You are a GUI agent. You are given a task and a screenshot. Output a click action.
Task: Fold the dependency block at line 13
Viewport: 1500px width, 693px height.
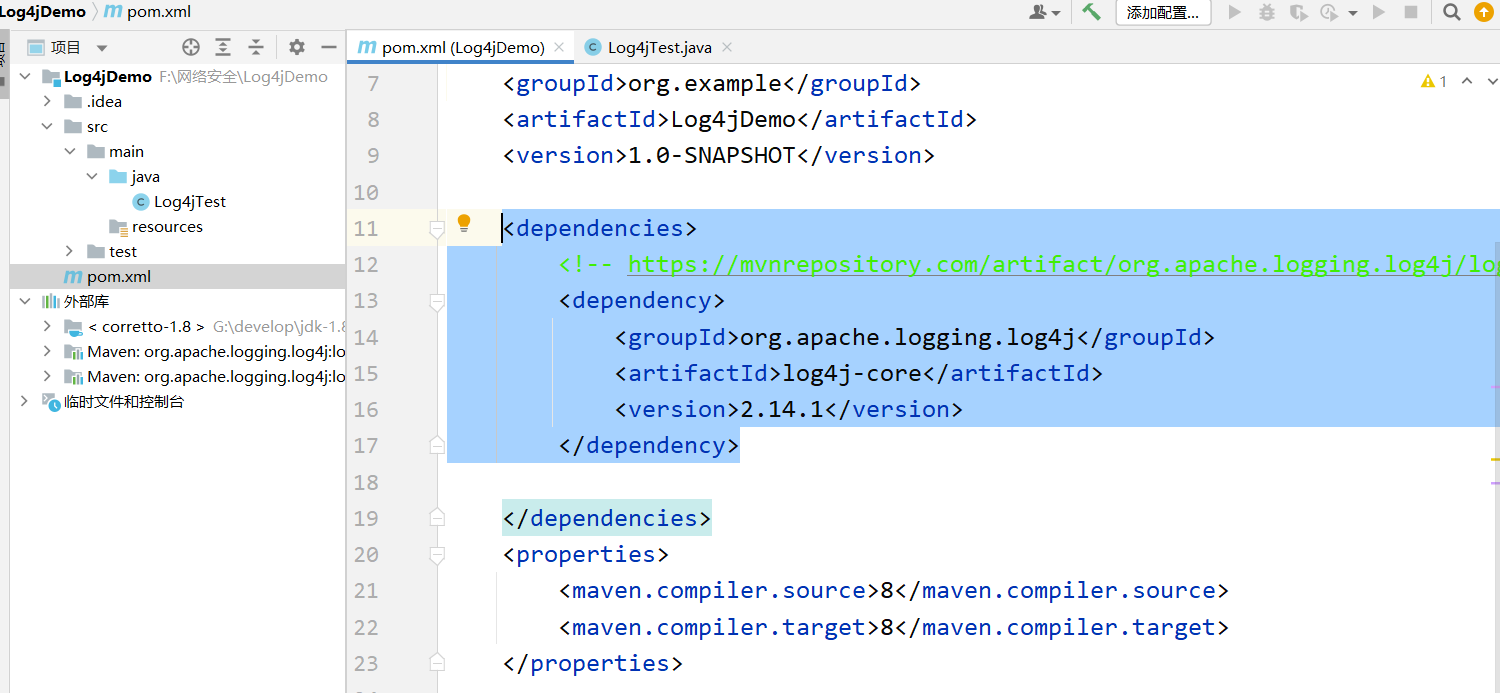[x=437, y=301]
